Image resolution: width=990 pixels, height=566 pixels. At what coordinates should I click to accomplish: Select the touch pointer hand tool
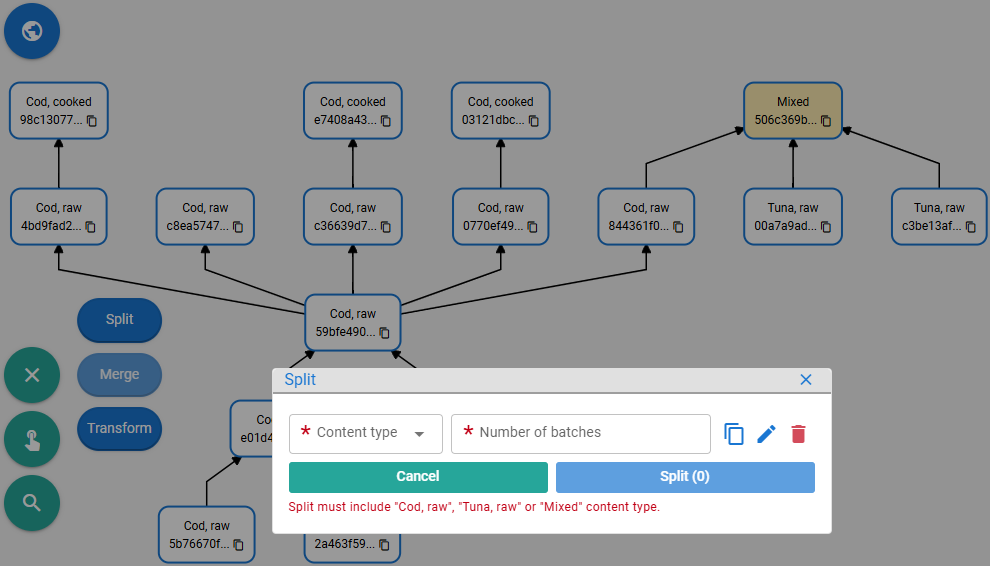pos(32,439)
